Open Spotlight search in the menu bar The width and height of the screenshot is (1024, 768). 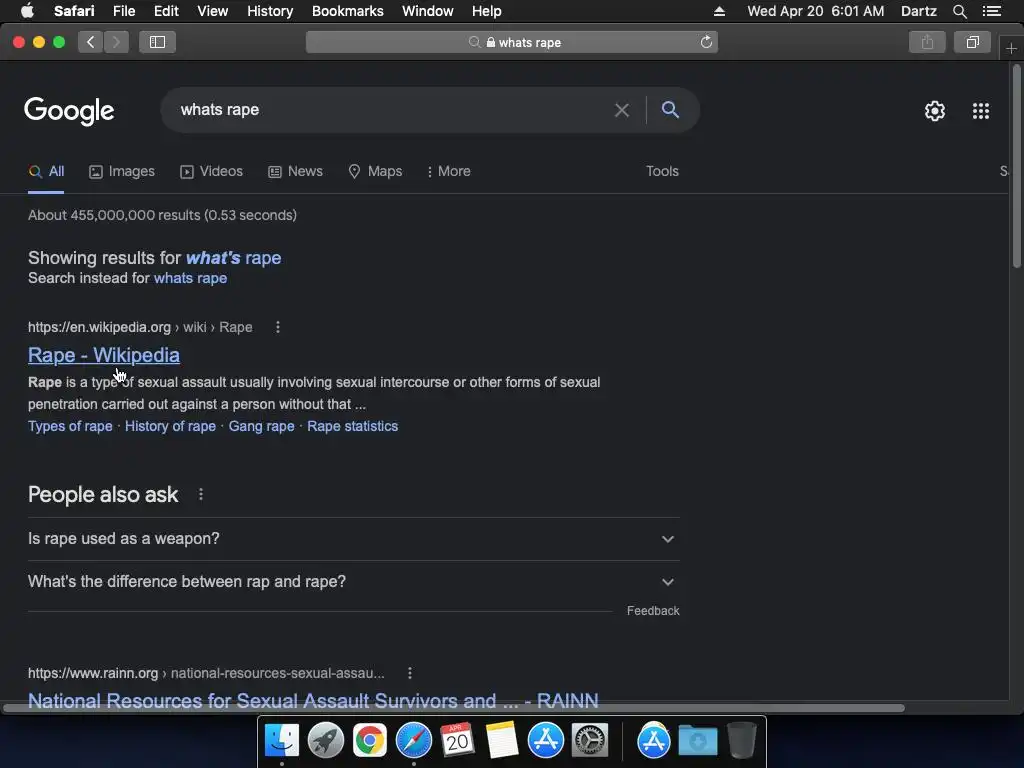[959, 11]
